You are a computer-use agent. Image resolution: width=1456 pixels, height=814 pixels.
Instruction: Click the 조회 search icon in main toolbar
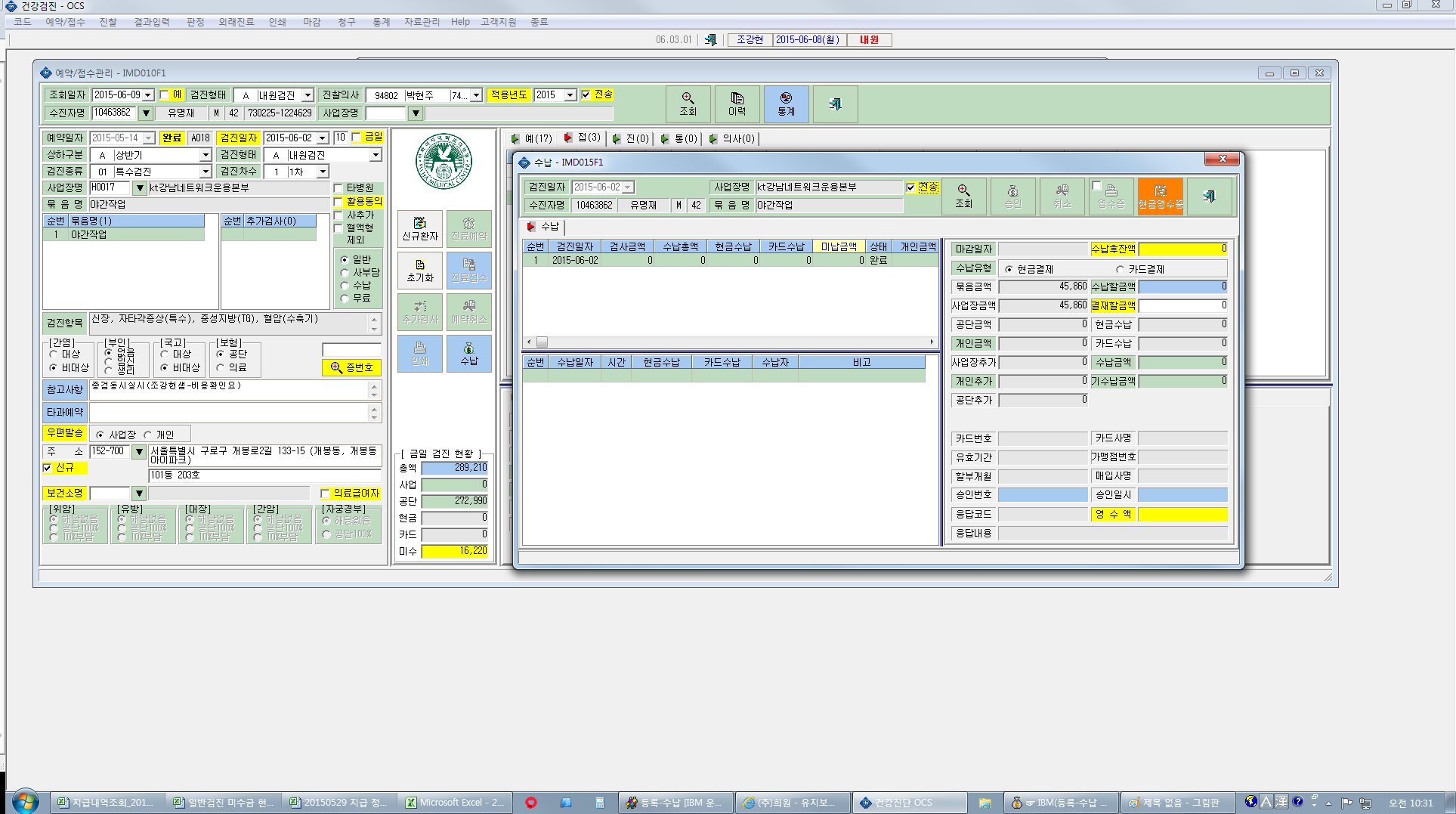688,104
